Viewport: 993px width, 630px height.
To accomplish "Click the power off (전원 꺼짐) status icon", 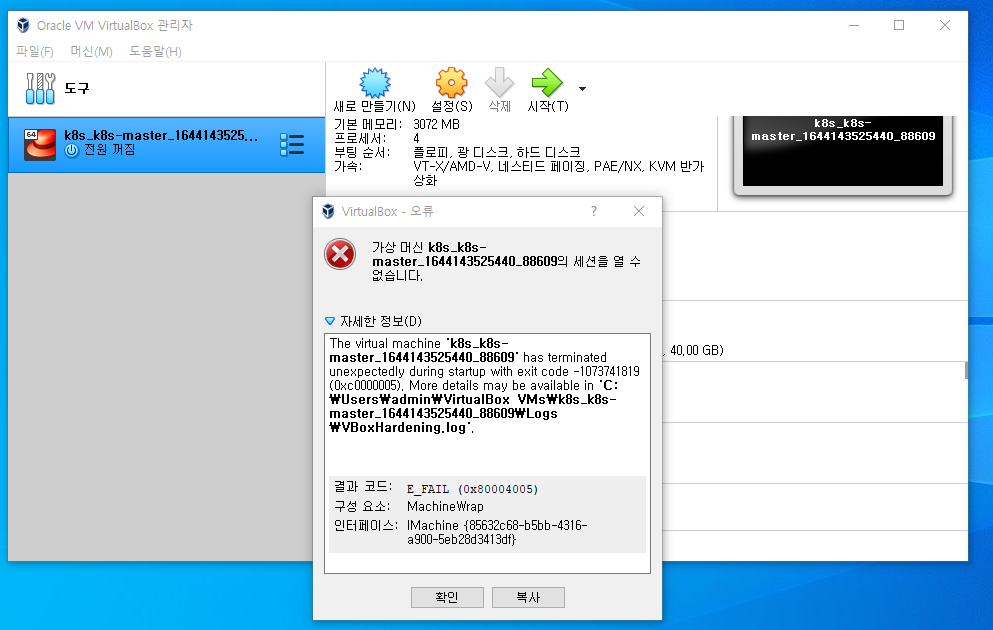I will coord(72,150).
